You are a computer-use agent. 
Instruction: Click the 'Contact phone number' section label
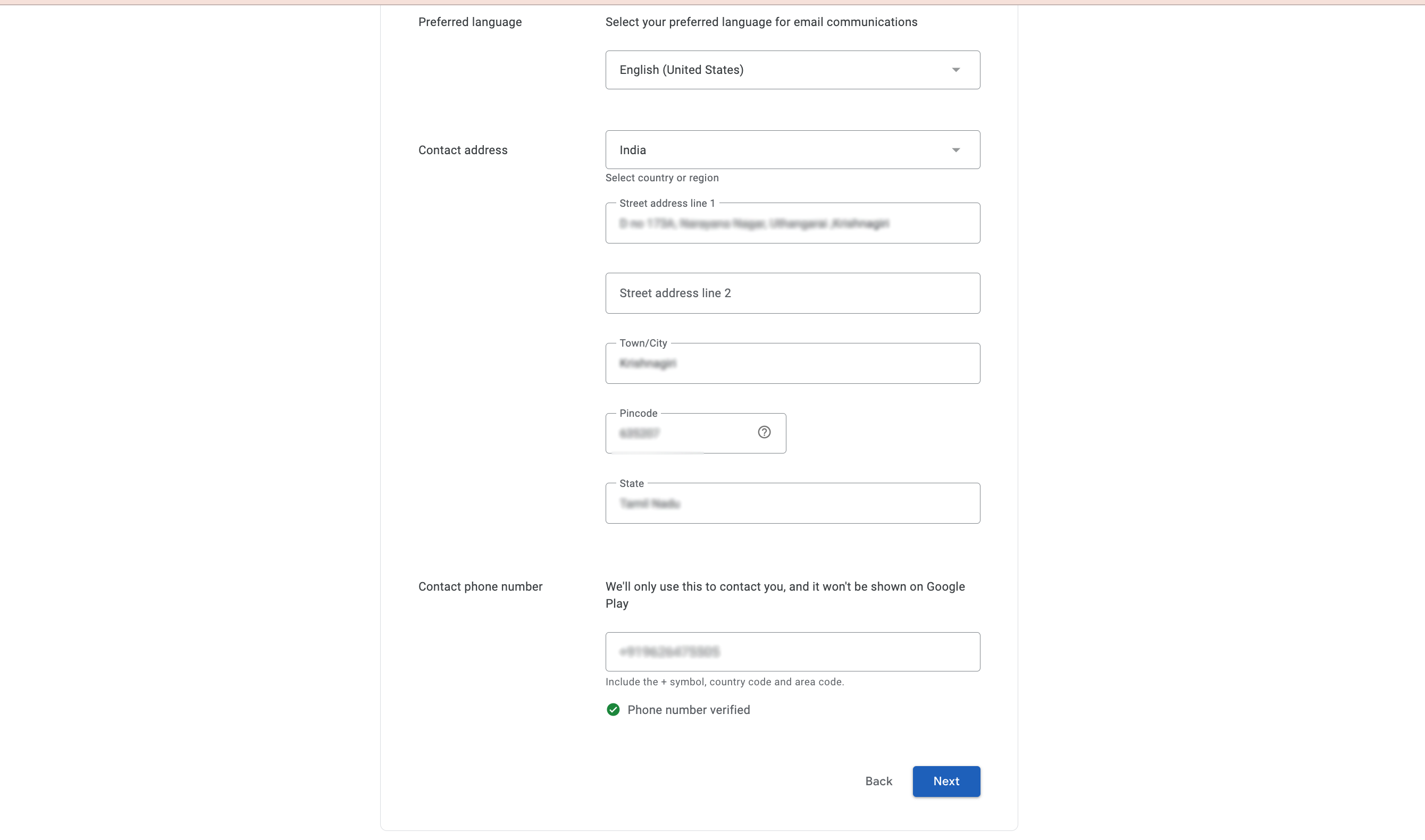tap(480, 586)
